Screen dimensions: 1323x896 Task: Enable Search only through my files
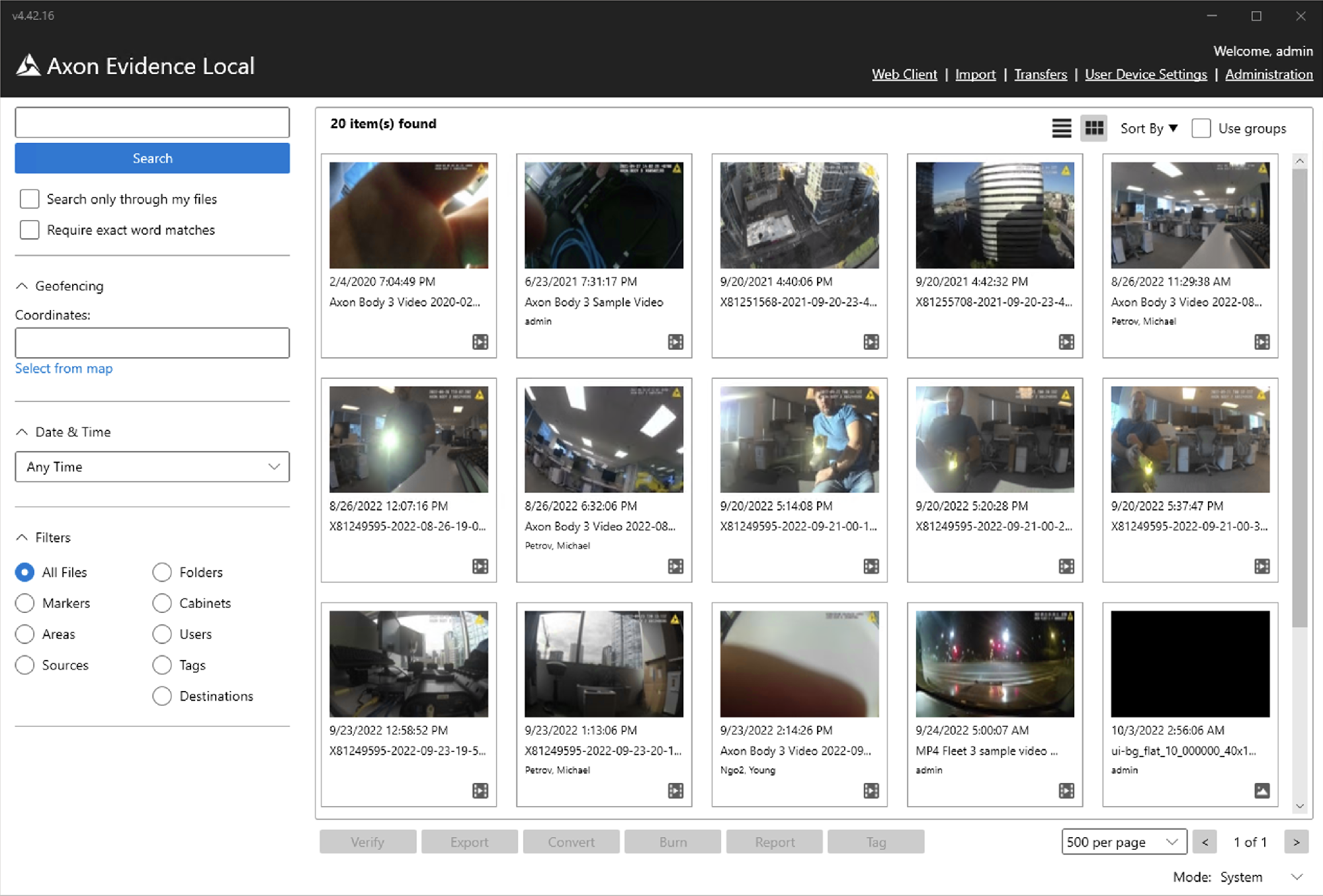[x=30, y=199]
